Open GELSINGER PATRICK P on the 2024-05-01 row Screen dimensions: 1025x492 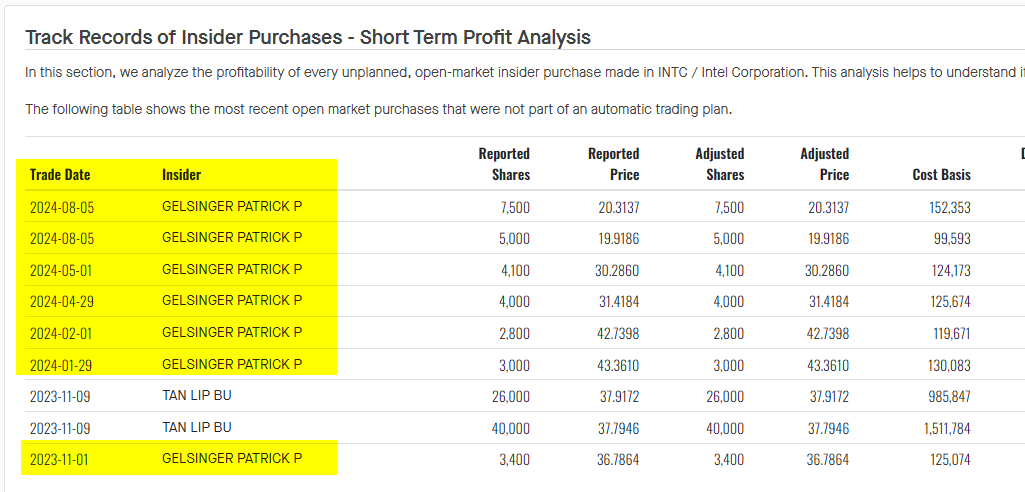[x=232, y=270]
